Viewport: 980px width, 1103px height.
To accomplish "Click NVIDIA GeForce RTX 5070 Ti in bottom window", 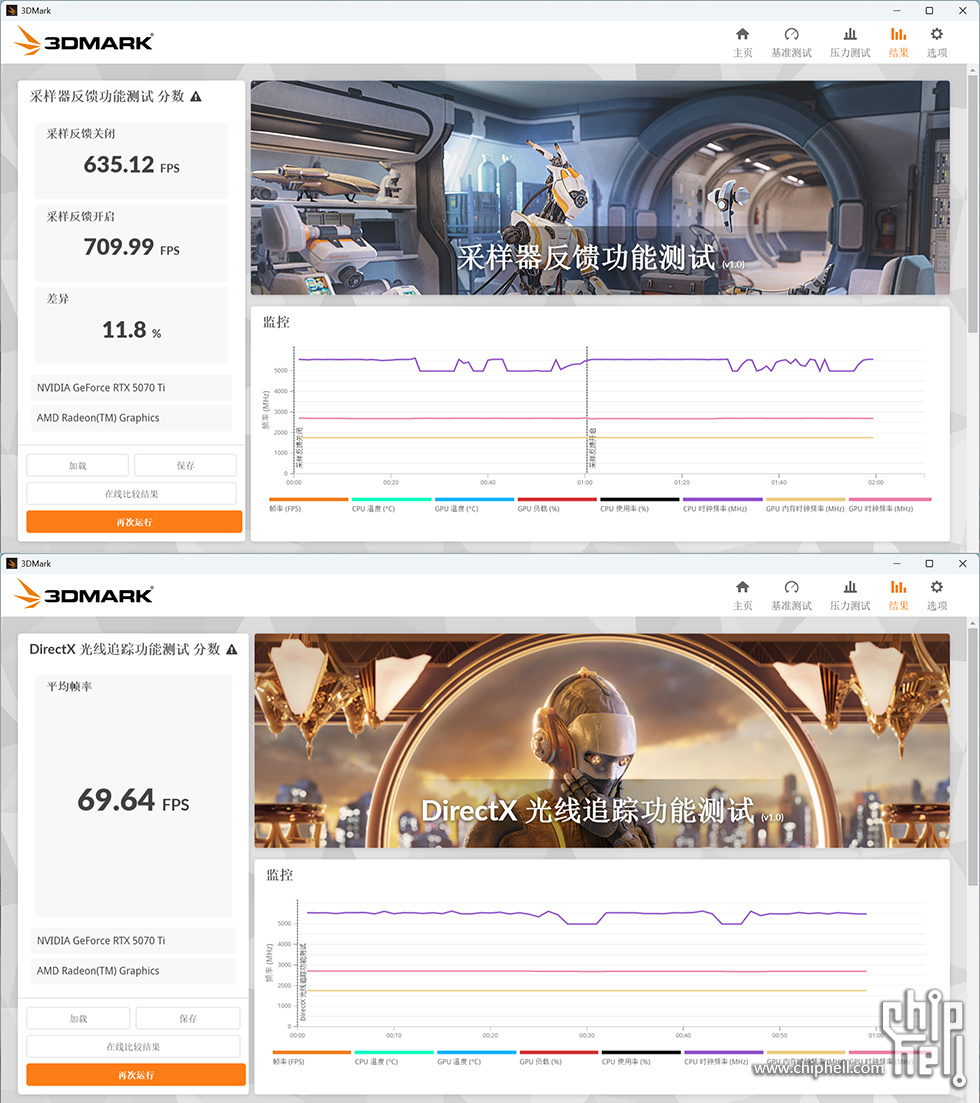I will coord(133,941).
